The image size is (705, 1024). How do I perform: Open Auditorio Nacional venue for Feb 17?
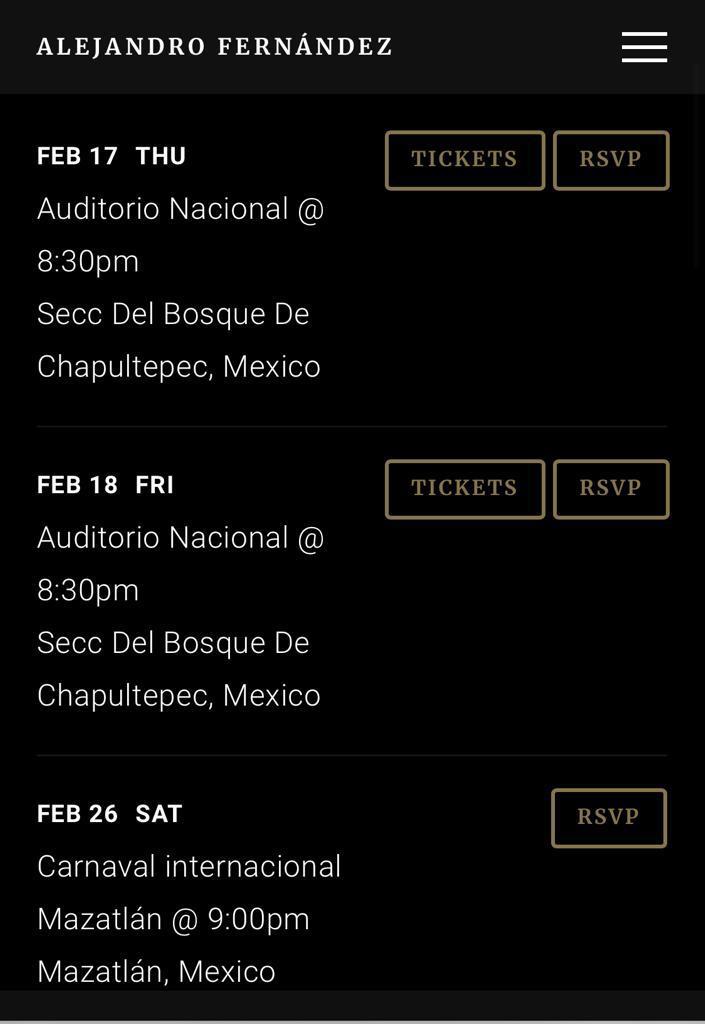tap(181, 209)
